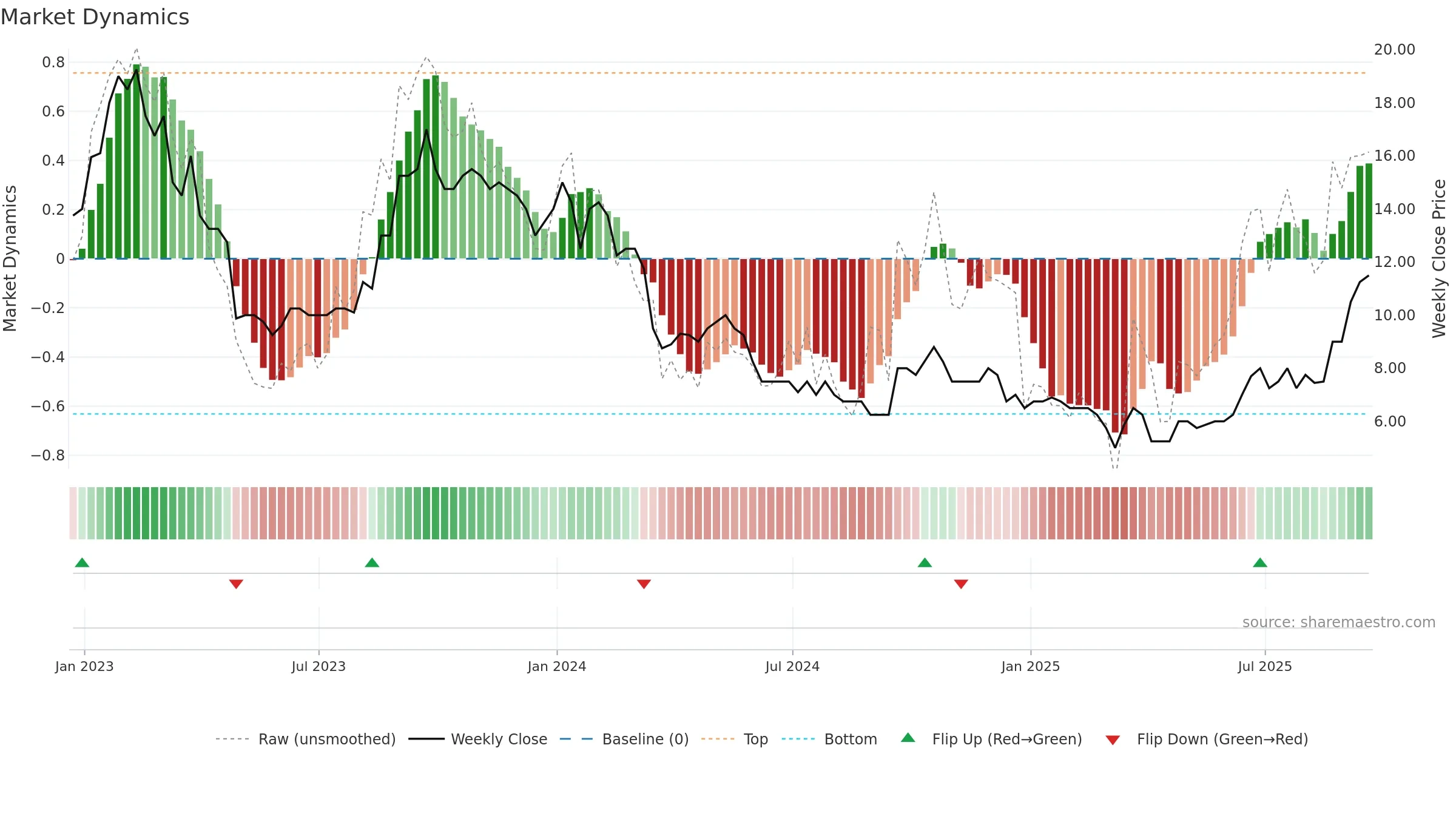Click the 6.00 price axis label
1456x819 pixels.
tap(1390, 421)
